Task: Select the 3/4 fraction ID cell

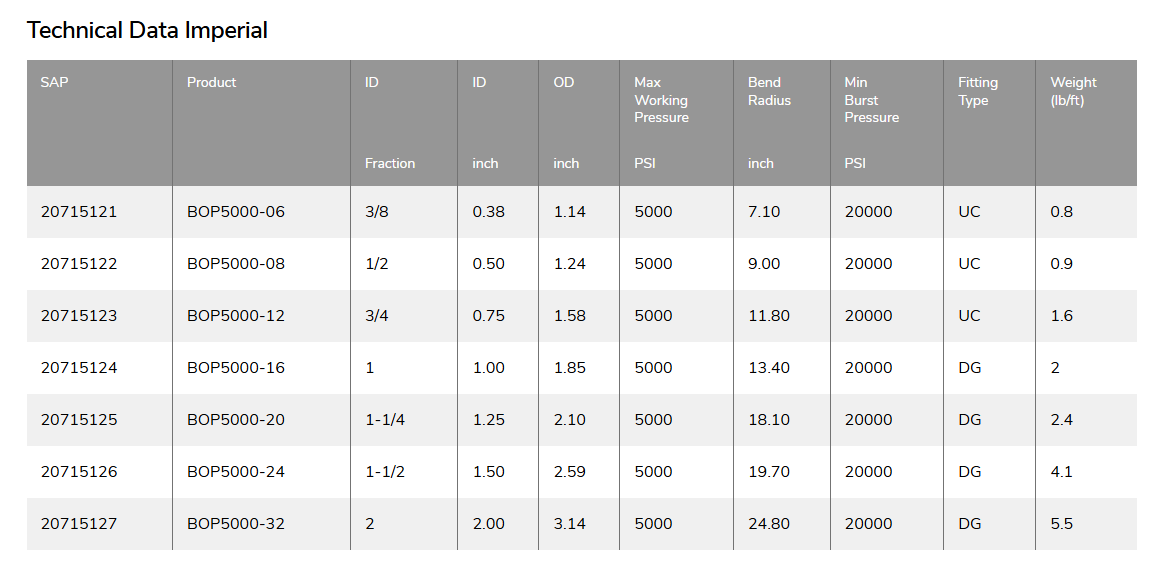Action: 377,315
